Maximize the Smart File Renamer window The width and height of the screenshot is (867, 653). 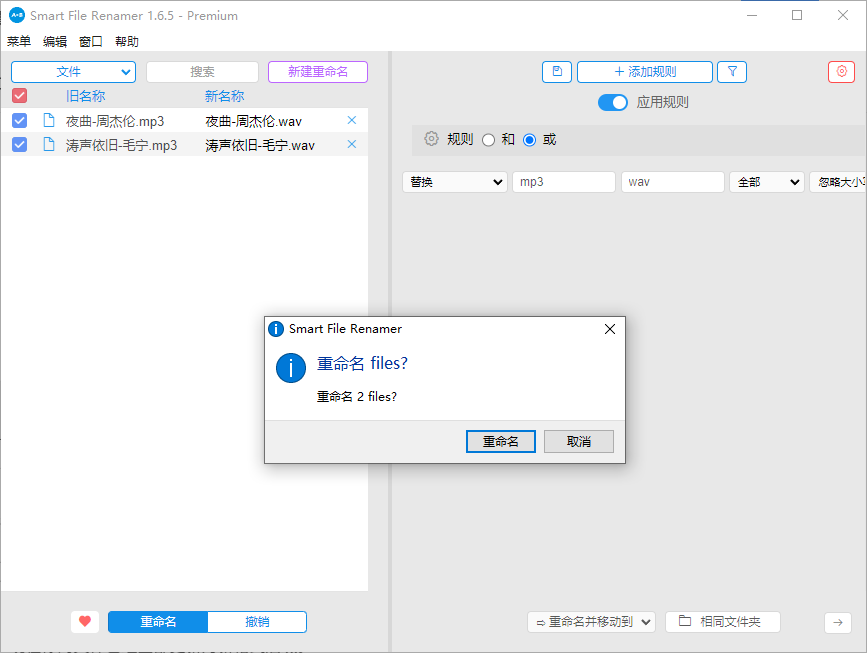point(797,15)
